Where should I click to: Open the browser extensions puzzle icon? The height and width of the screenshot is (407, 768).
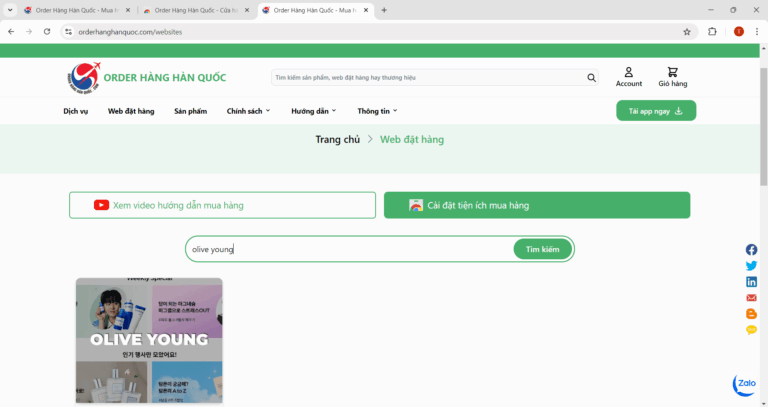tap(712, 31)
